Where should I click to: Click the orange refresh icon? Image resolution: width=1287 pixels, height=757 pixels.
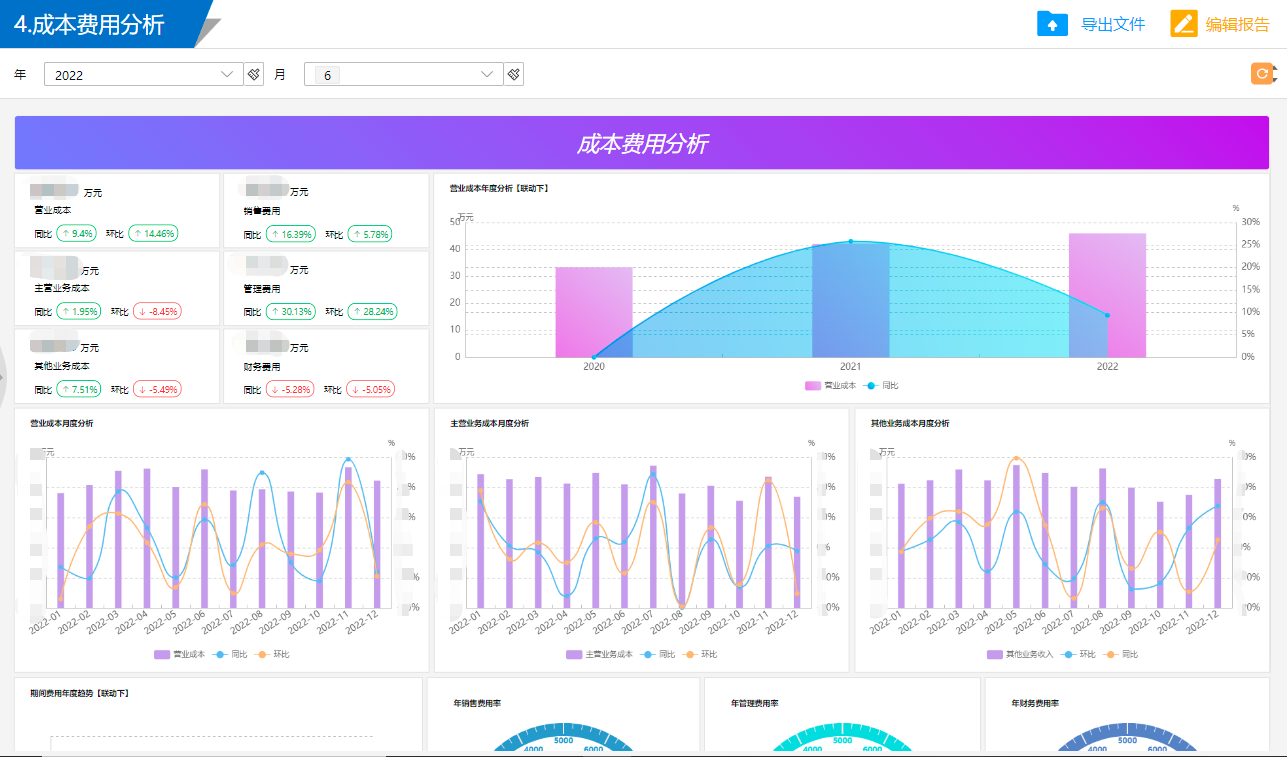click(x=1263, y=73)
